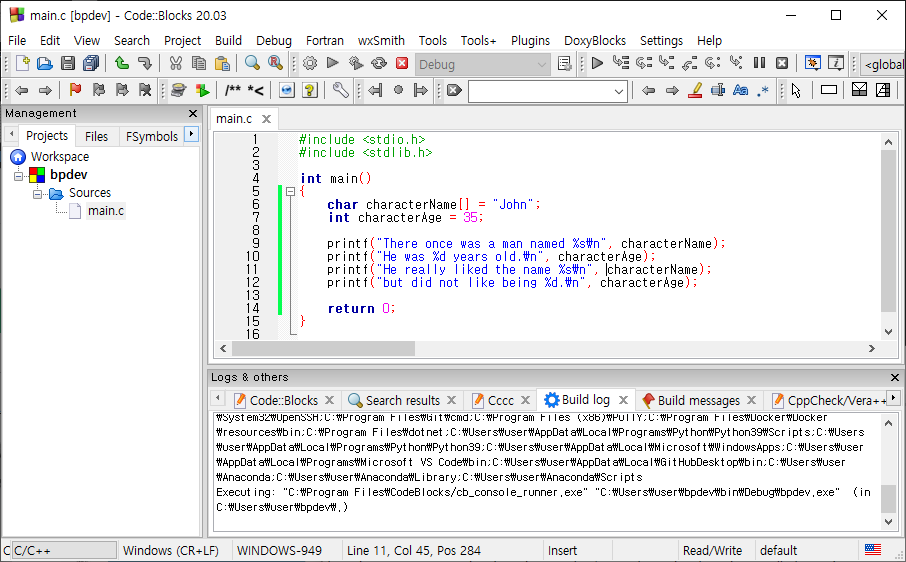This screenshot has width=906, height=562.
Task: Switch to the Files tab in Management
Action: pyautogui.click(x=96, y=136)
